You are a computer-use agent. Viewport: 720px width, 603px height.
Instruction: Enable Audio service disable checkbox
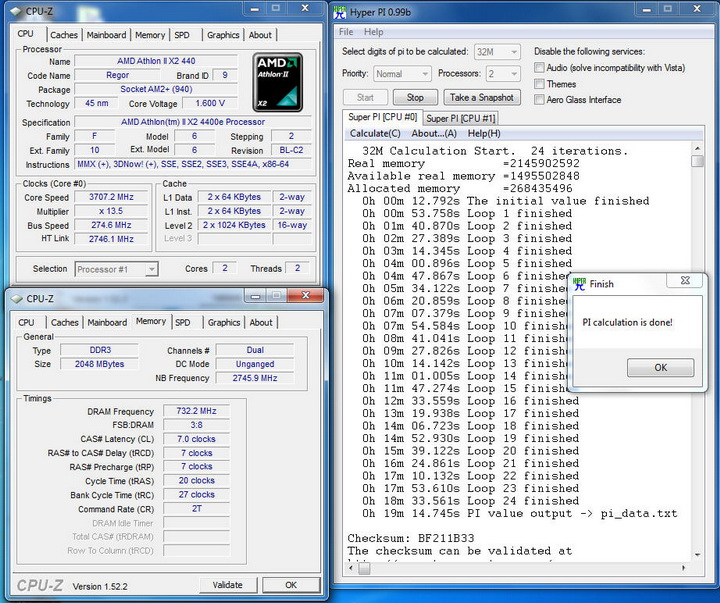point(539,68)
